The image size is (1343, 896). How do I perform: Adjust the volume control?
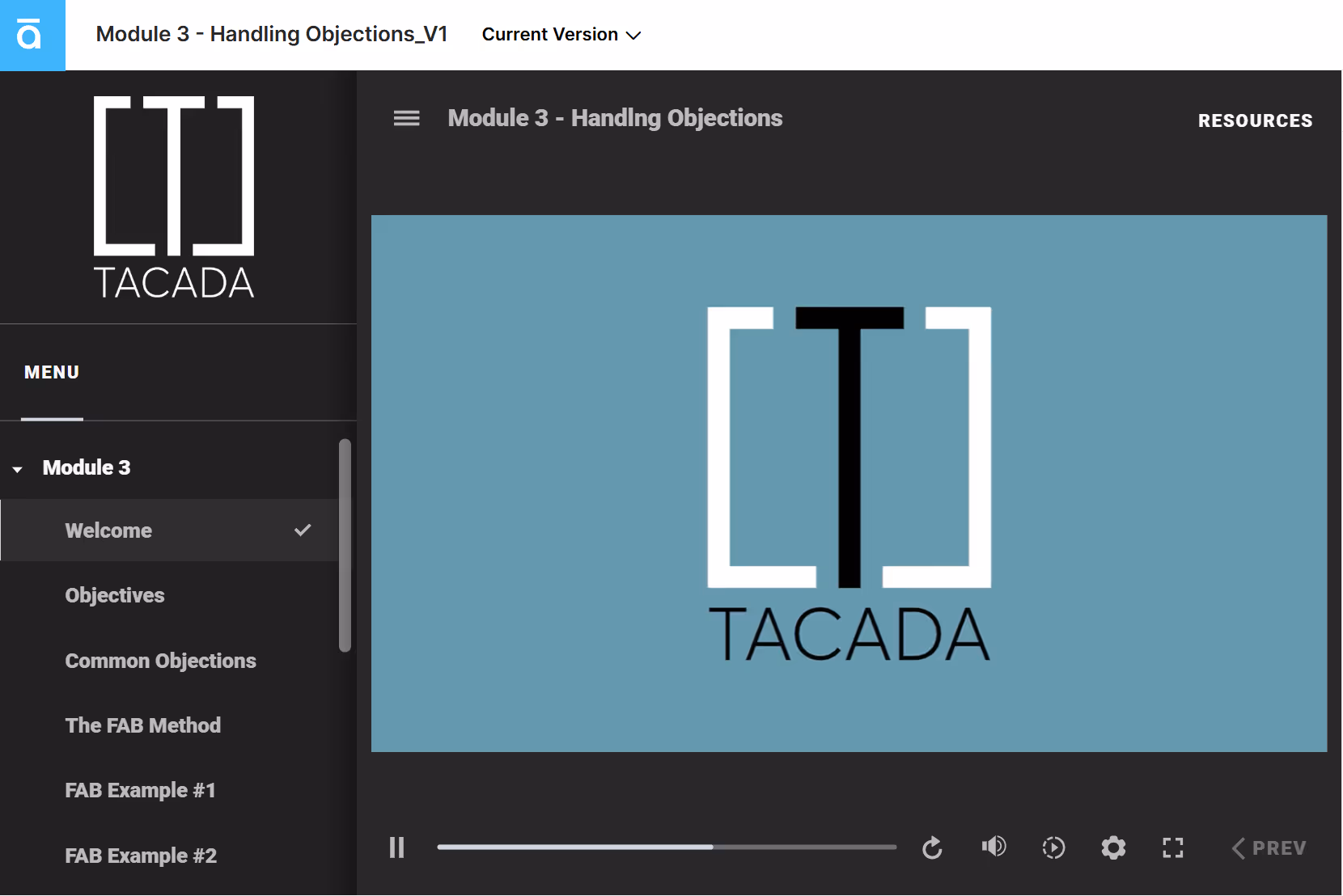pos(993,847)
